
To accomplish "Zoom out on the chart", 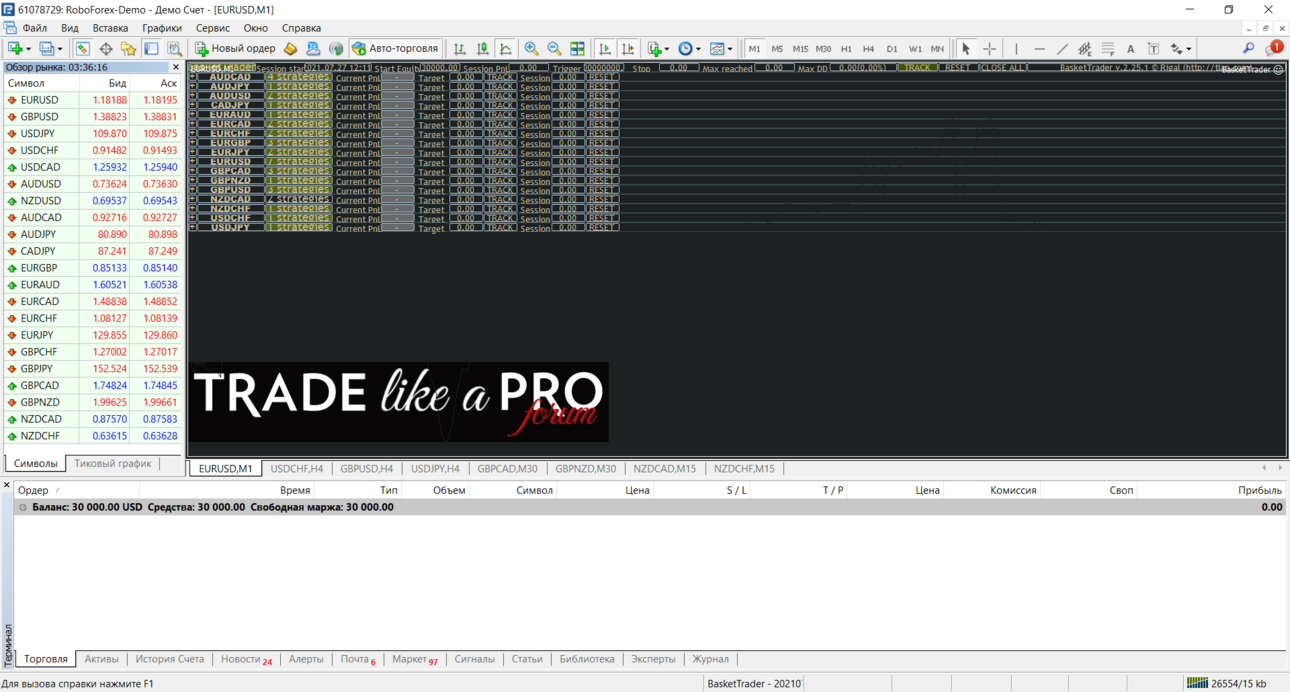I will click(554, 48).
